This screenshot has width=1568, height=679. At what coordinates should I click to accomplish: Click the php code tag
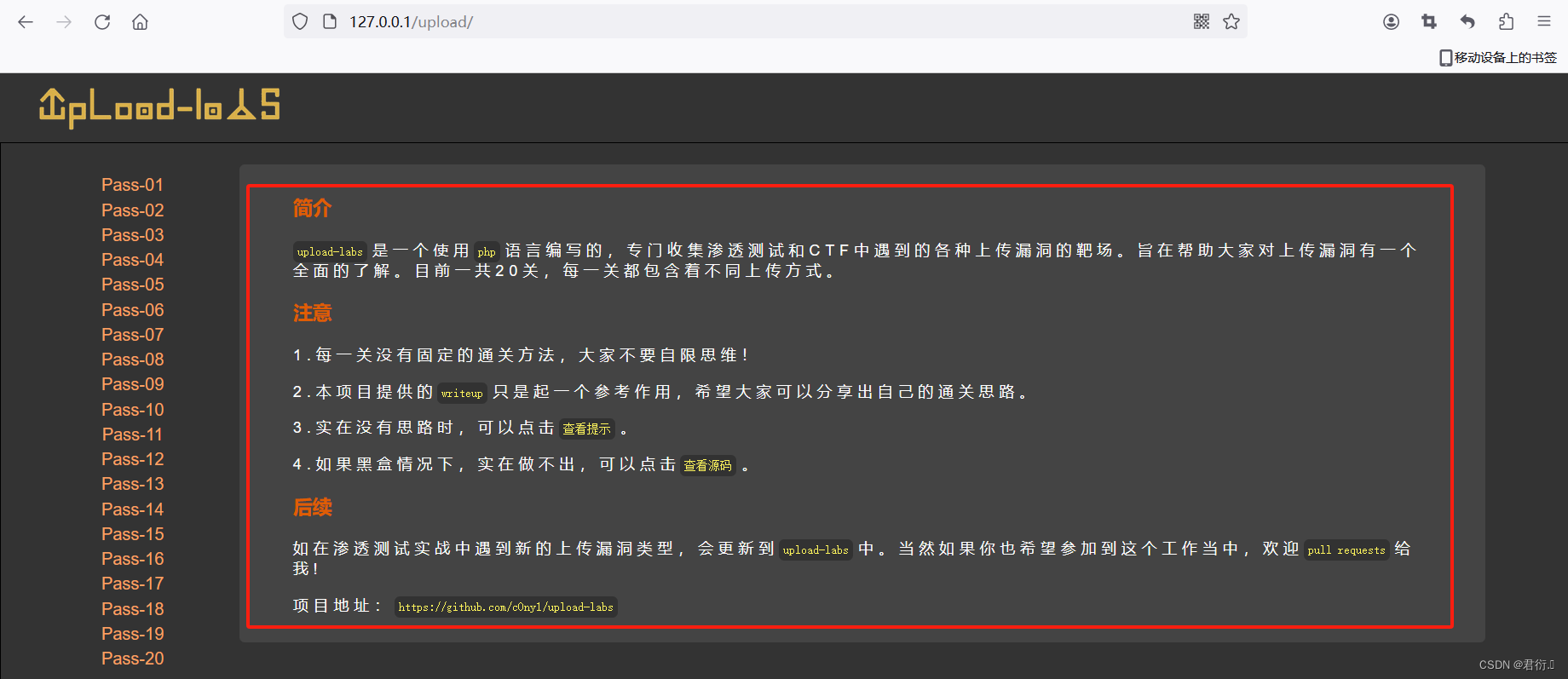[487, 251]
